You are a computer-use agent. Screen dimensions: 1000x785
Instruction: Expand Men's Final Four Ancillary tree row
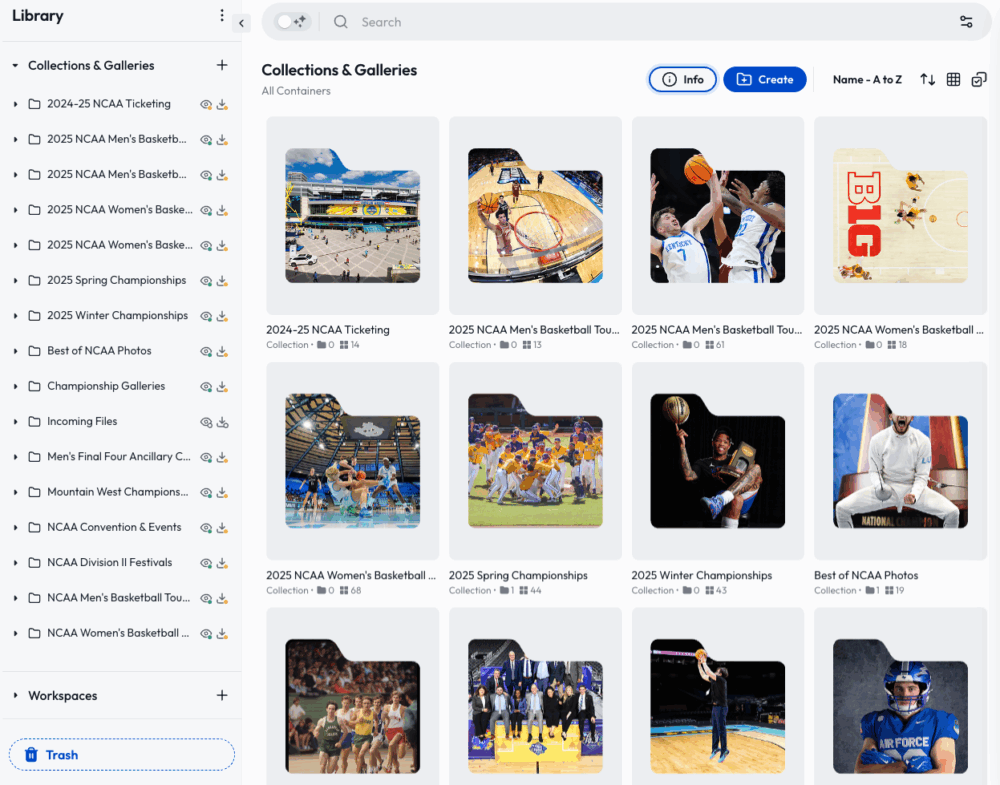pyautogui.click(x=15, y=457)
